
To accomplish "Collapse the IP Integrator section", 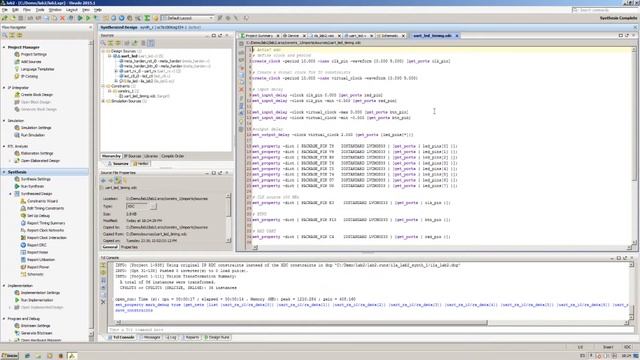I will (4, 88).
